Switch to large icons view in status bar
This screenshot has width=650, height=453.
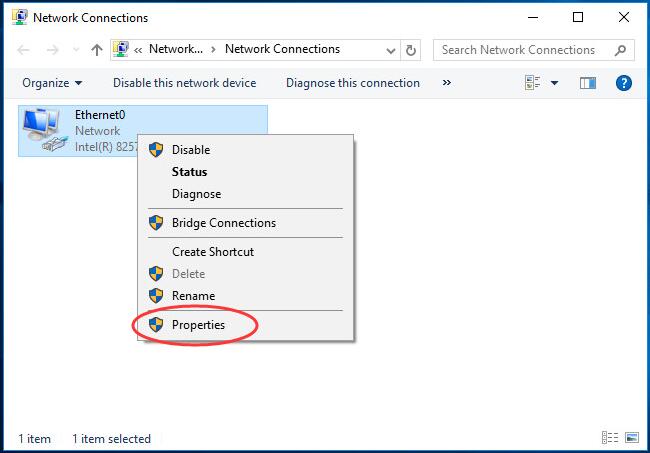pyautogui.click(x=632, y=437)
